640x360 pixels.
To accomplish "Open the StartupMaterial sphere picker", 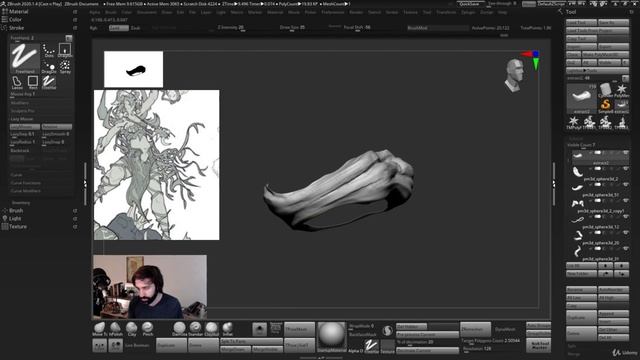I will click(x=331, y=337).
